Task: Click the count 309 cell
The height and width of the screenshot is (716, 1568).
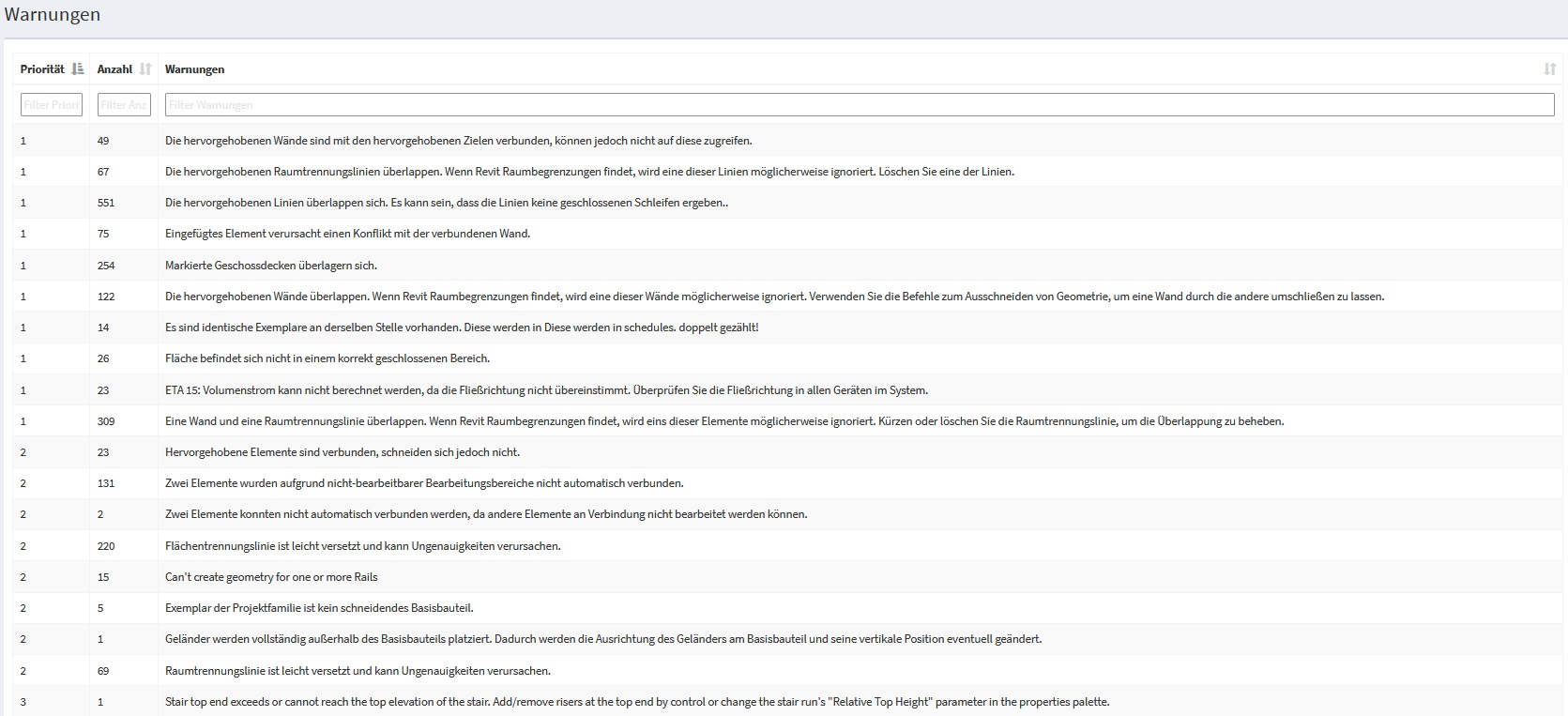Action: tap(106, 421)
